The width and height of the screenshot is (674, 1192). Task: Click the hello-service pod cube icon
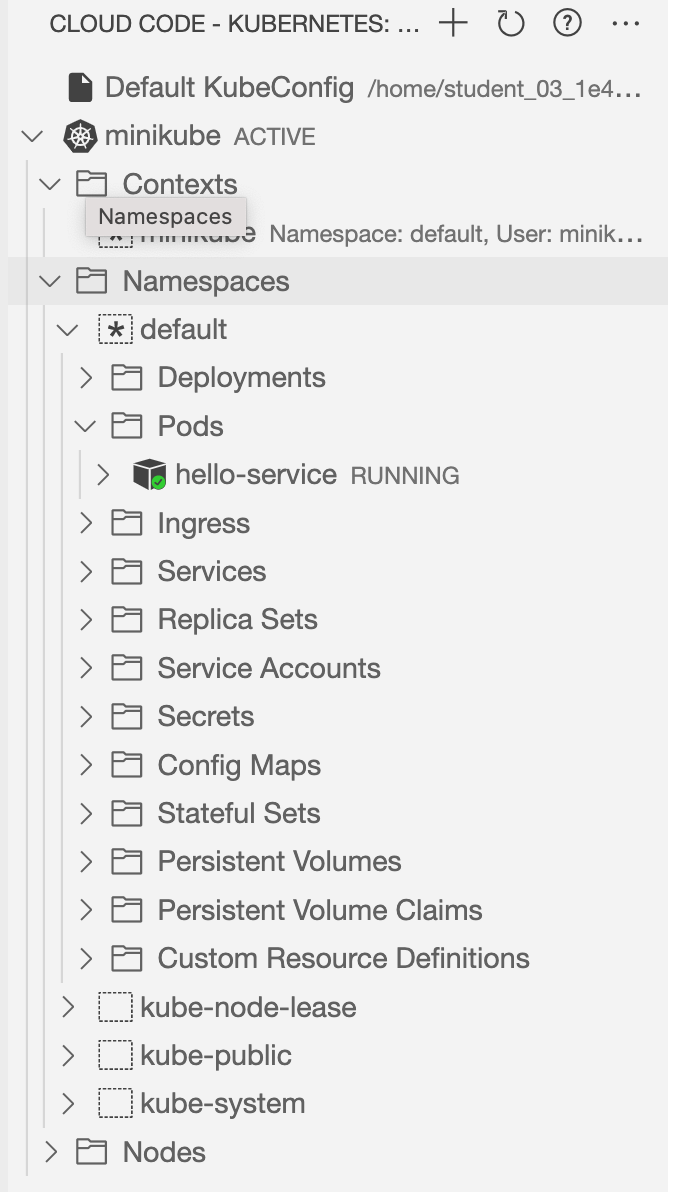[x=149, y=475]
